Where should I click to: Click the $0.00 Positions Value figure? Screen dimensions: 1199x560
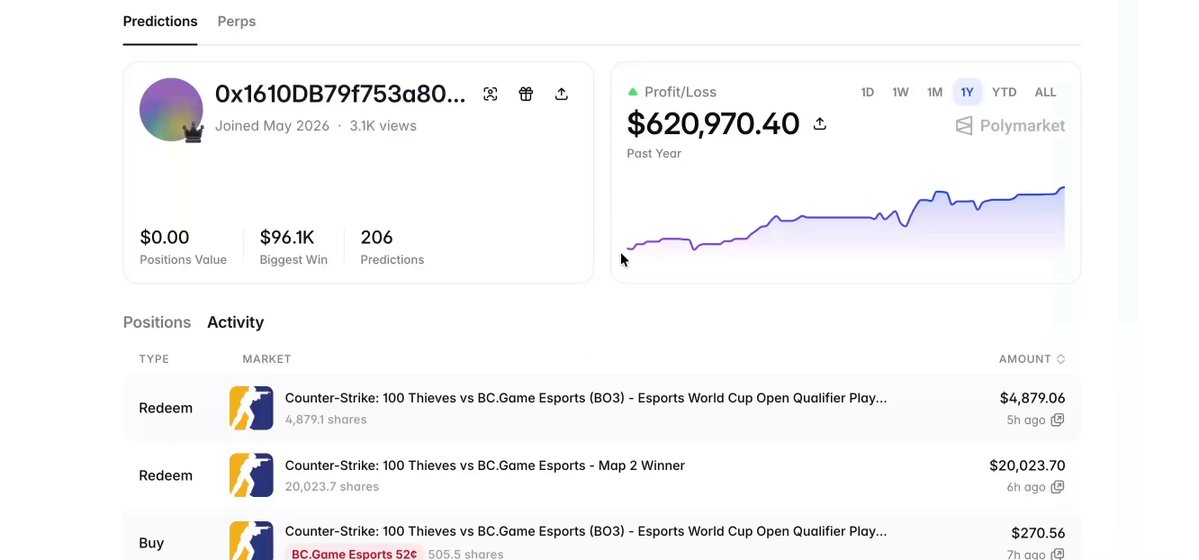164,237
